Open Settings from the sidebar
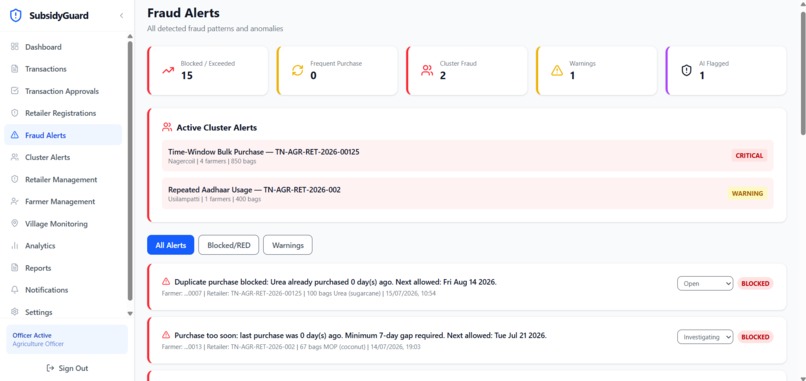Image resolution: width=806 pixels, height=381 pixels. [63, 312]
